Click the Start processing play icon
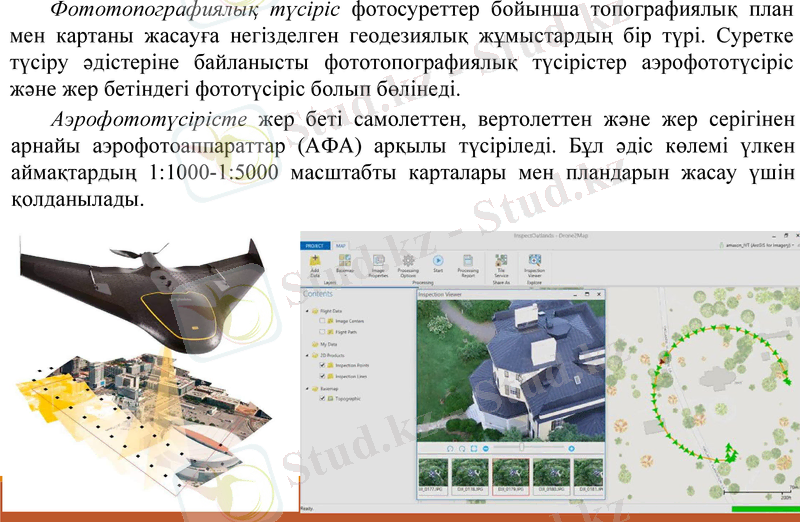This screenshot has height=522, width=800. point(438,260)
